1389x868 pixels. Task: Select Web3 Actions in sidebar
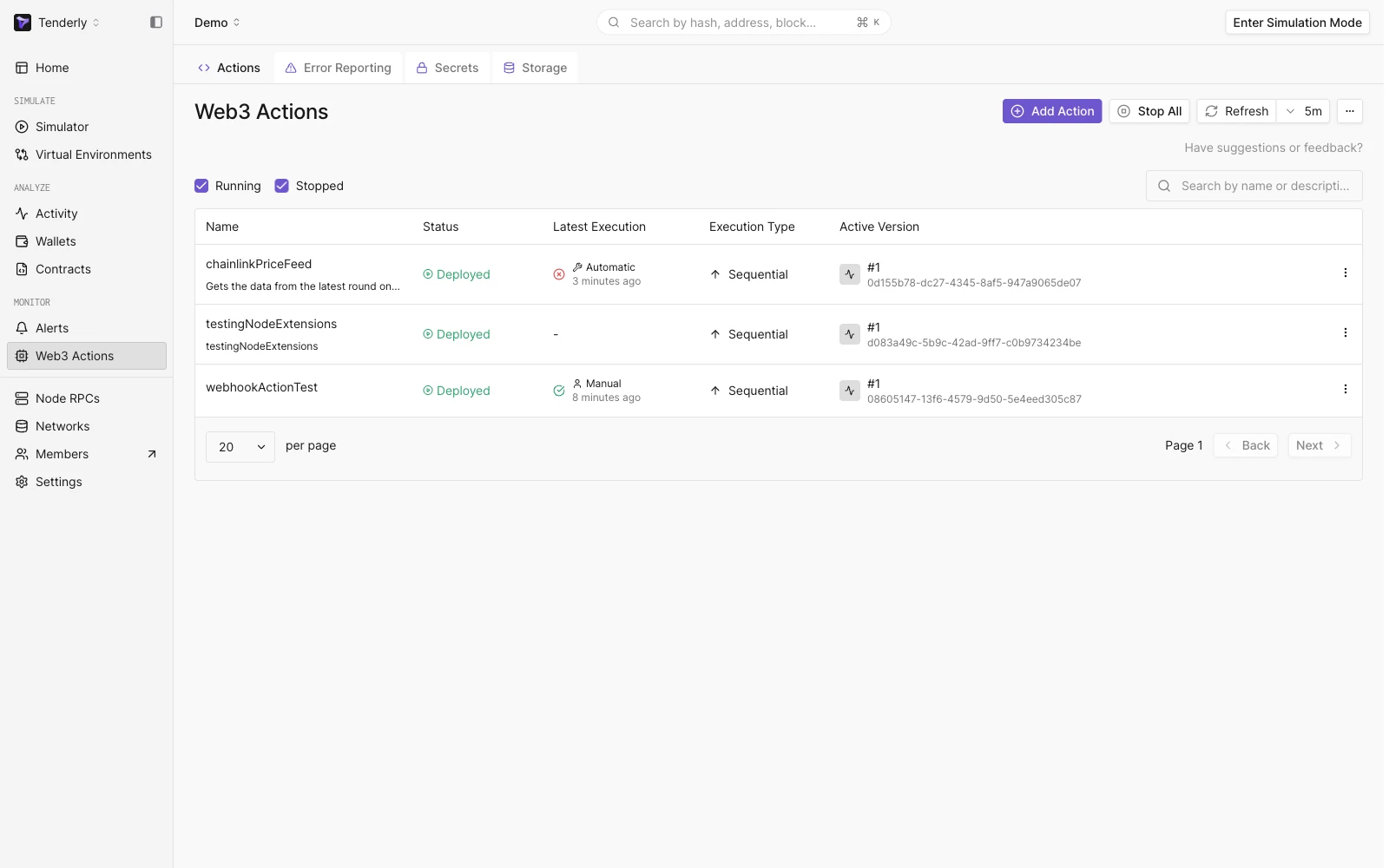coord(87,356)
